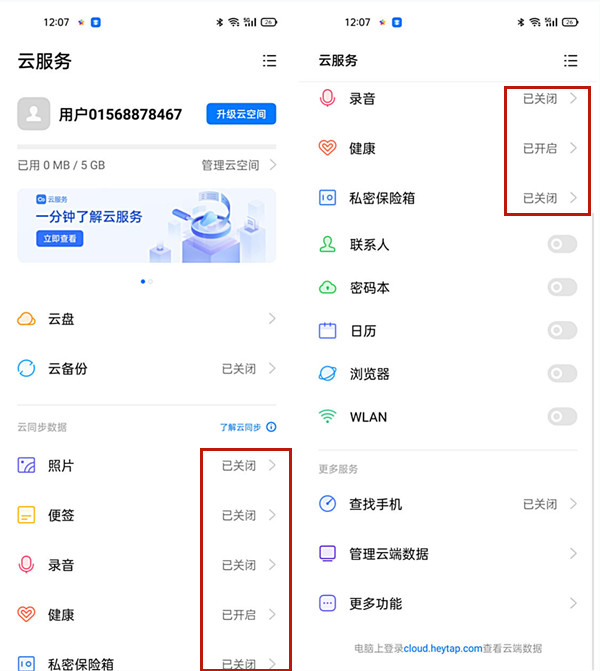Tap the 更多功能 dots icon

coord(327,603)
